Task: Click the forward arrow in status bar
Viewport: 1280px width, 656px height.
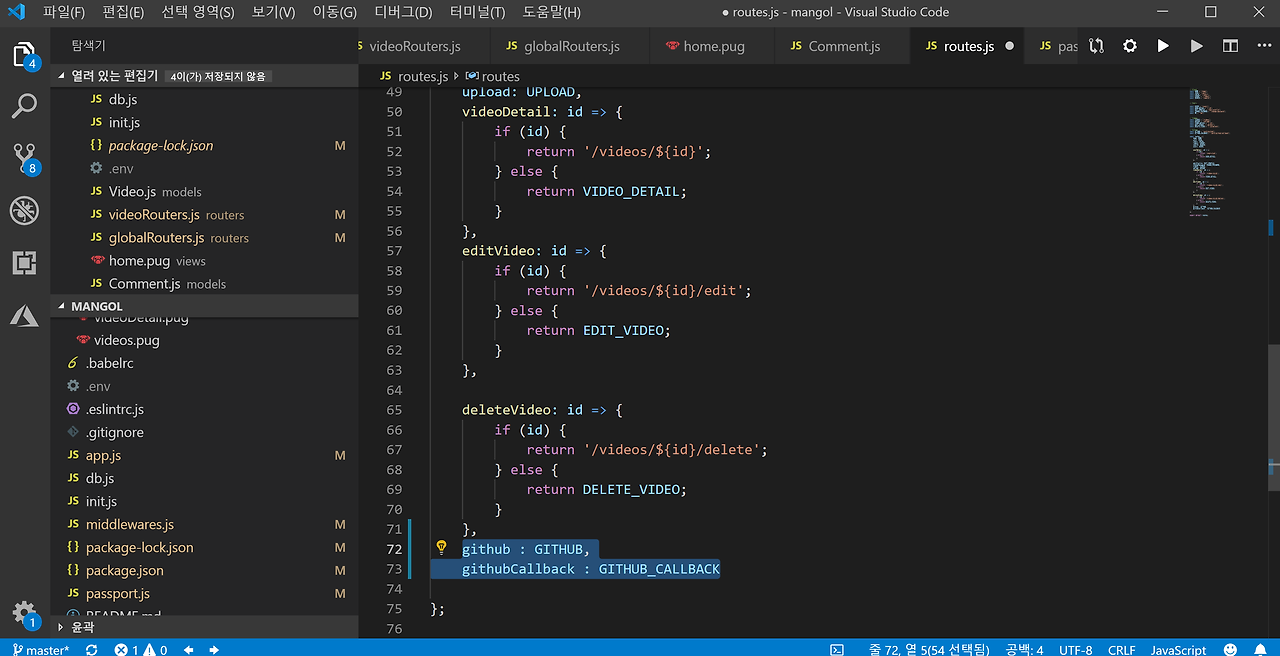Action: (x=213, y=650)
